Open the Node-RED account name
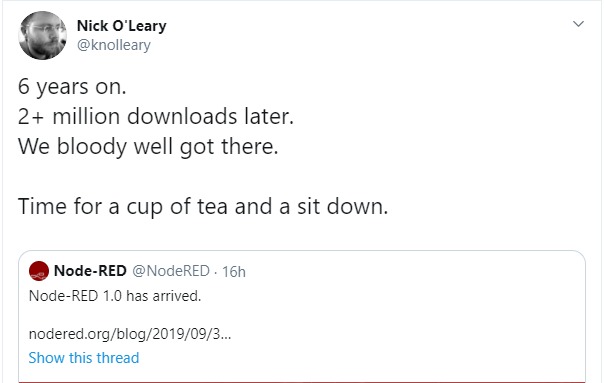This screenshot has height=383, width=604. (90, 271)
